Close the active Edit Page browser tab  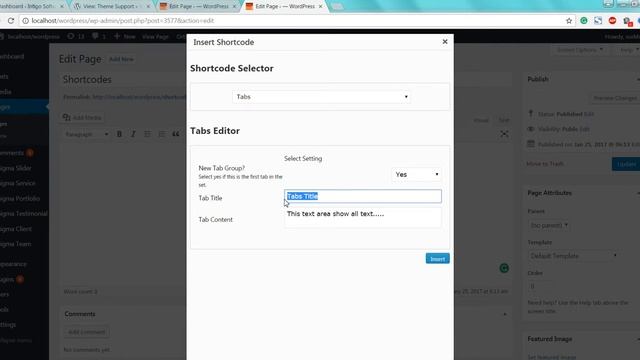pyautogui.click(x=320, y=7)
